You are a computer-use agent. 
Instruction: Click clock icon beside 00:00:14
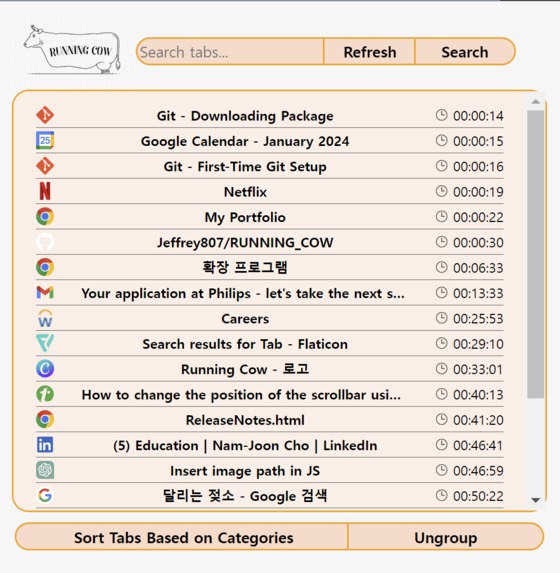pos(442,115)
